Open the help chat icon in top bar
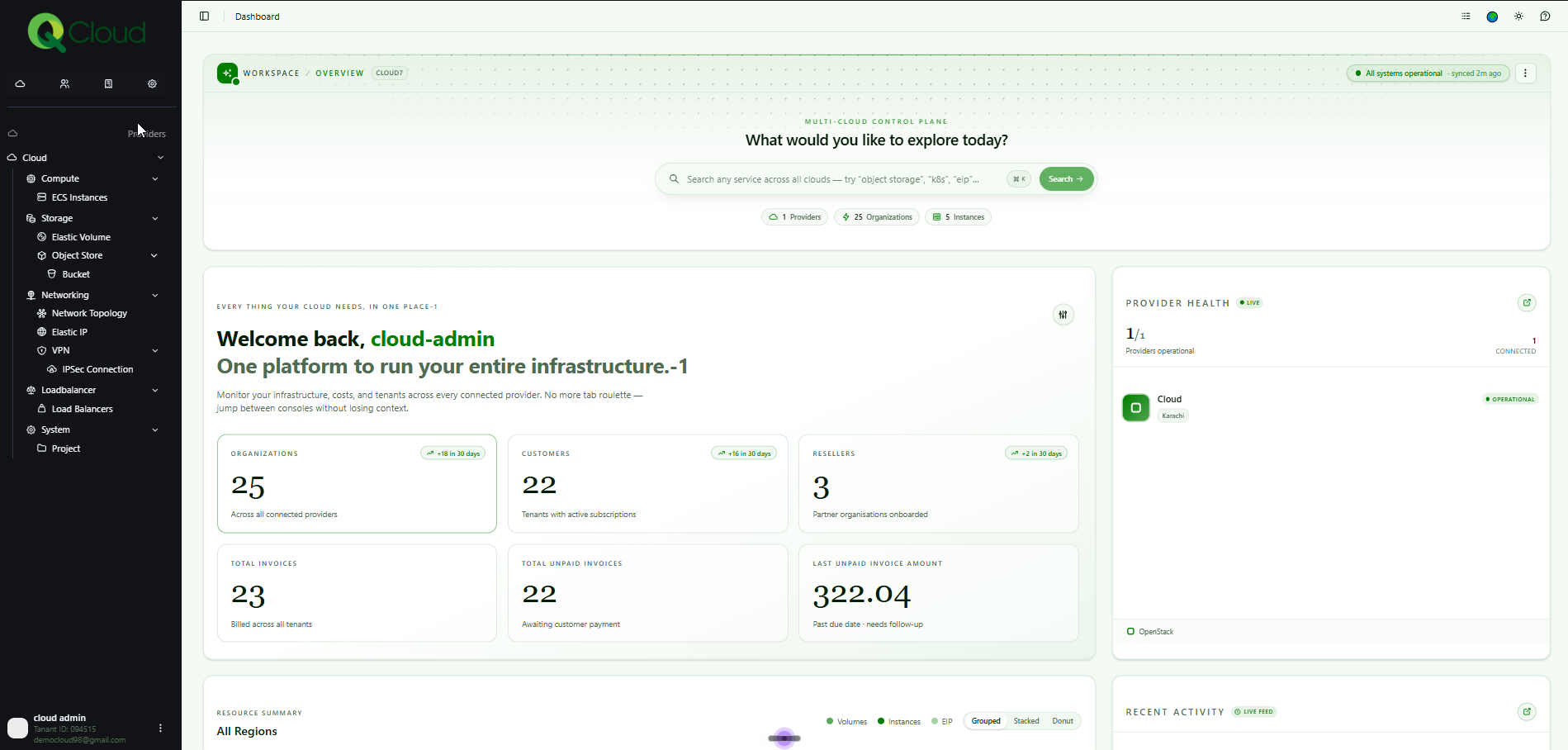This screenshot has width=1568, height=750. [x=1545, y=16]
